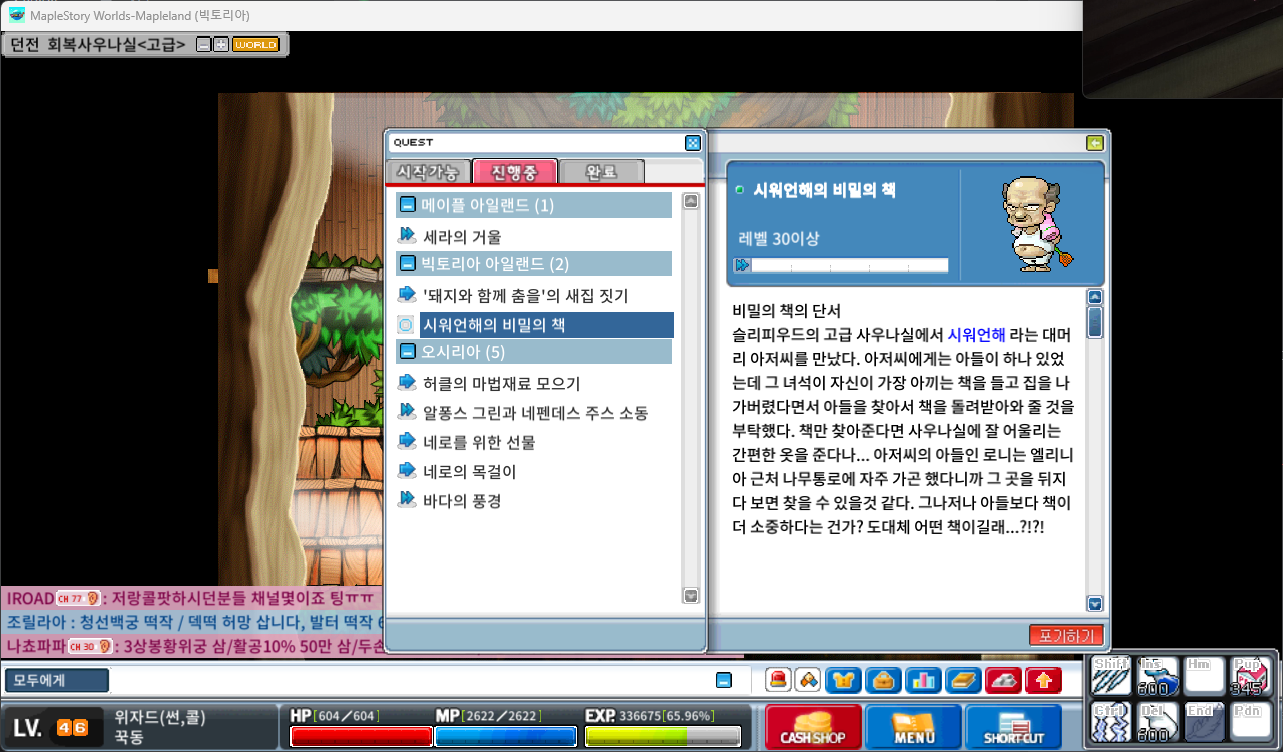The height and width of the screenshot is (752, 1283).
Task: Open the MENU button
Action: (914, 727)
